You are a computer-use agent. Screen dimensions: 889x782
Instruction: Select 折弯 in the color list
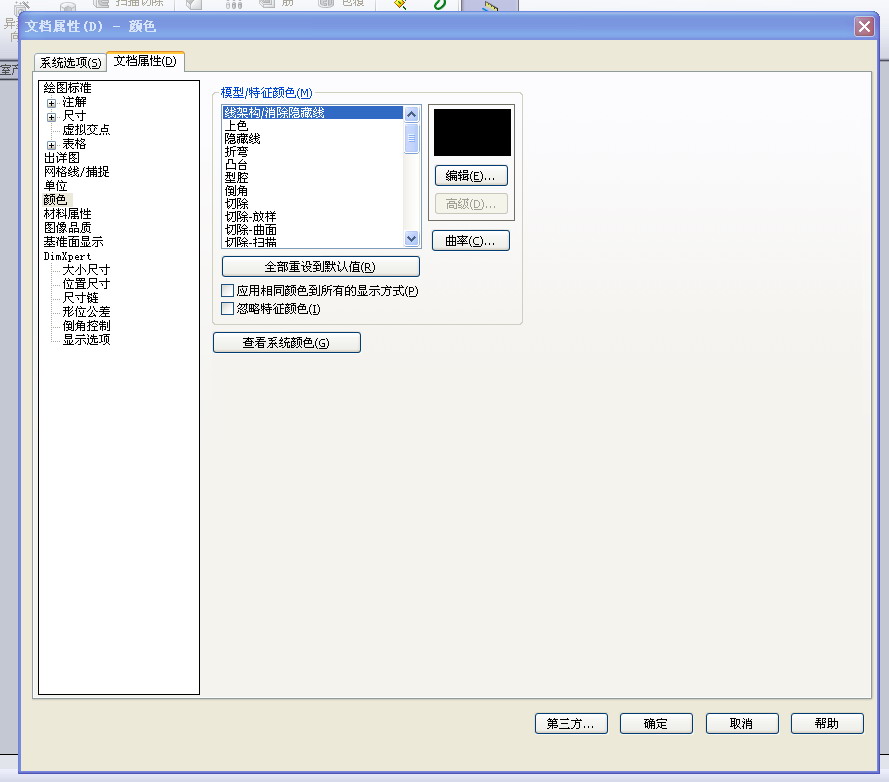[312, 152]
